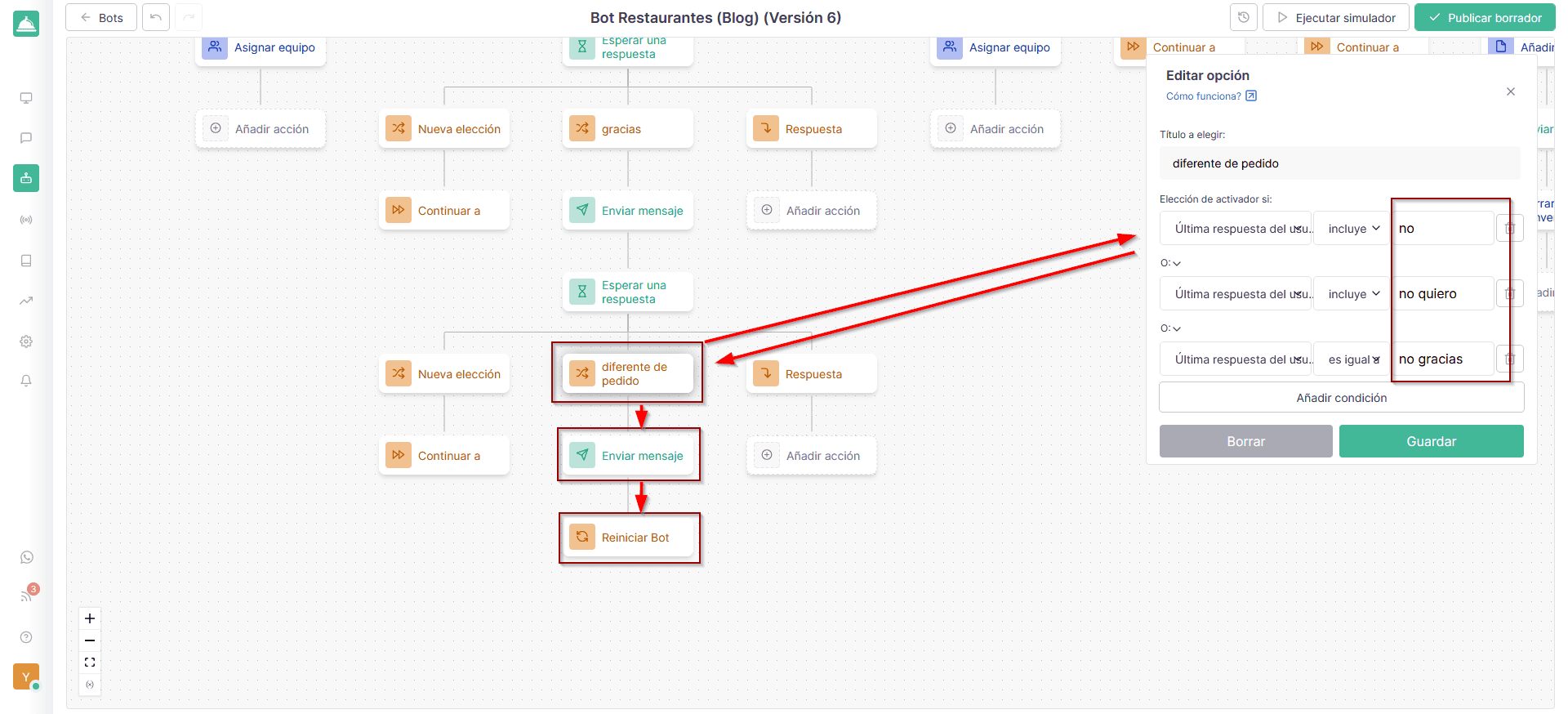Open 'incluye' dropdown for the 'no' condition
The height and width of the screenshot is (714, 1568).
tap(1352, 229)
